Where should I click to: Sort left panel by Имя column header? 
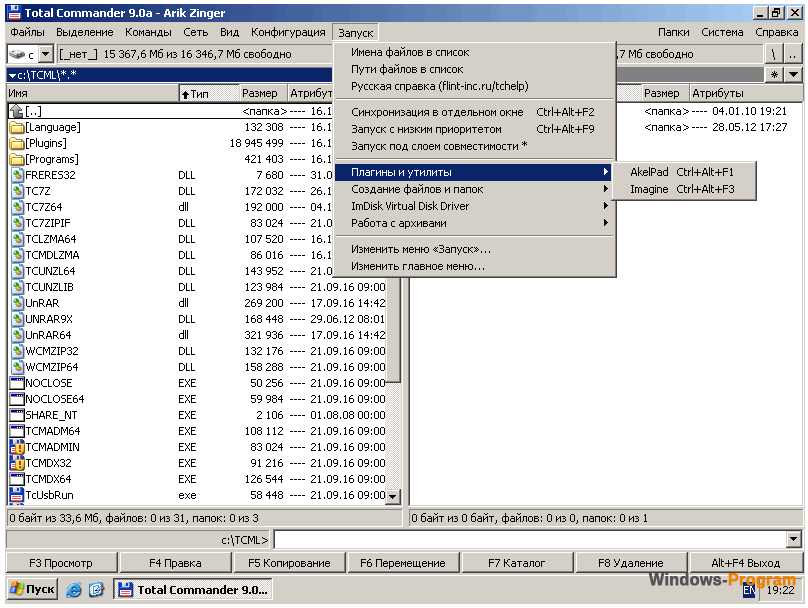pyautogui.click(x=92, y=93)
